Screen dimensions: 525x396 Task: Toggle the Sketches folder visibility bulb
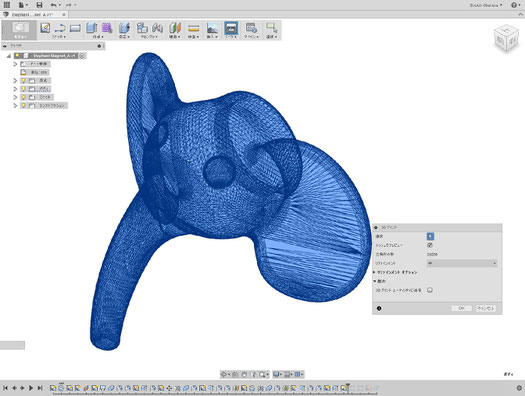coord(23,97)
